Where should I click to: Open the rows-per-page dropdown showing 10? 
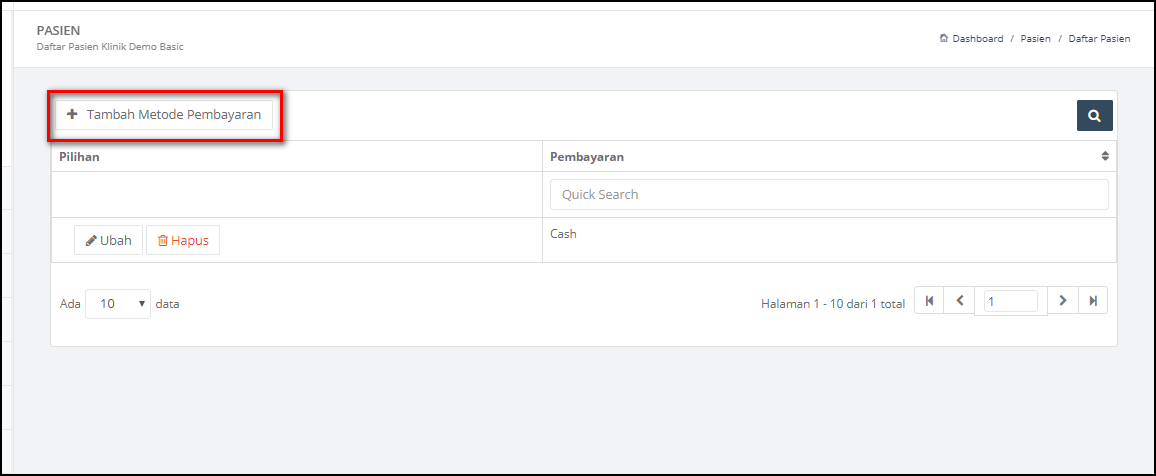click(x=118, y=304)
